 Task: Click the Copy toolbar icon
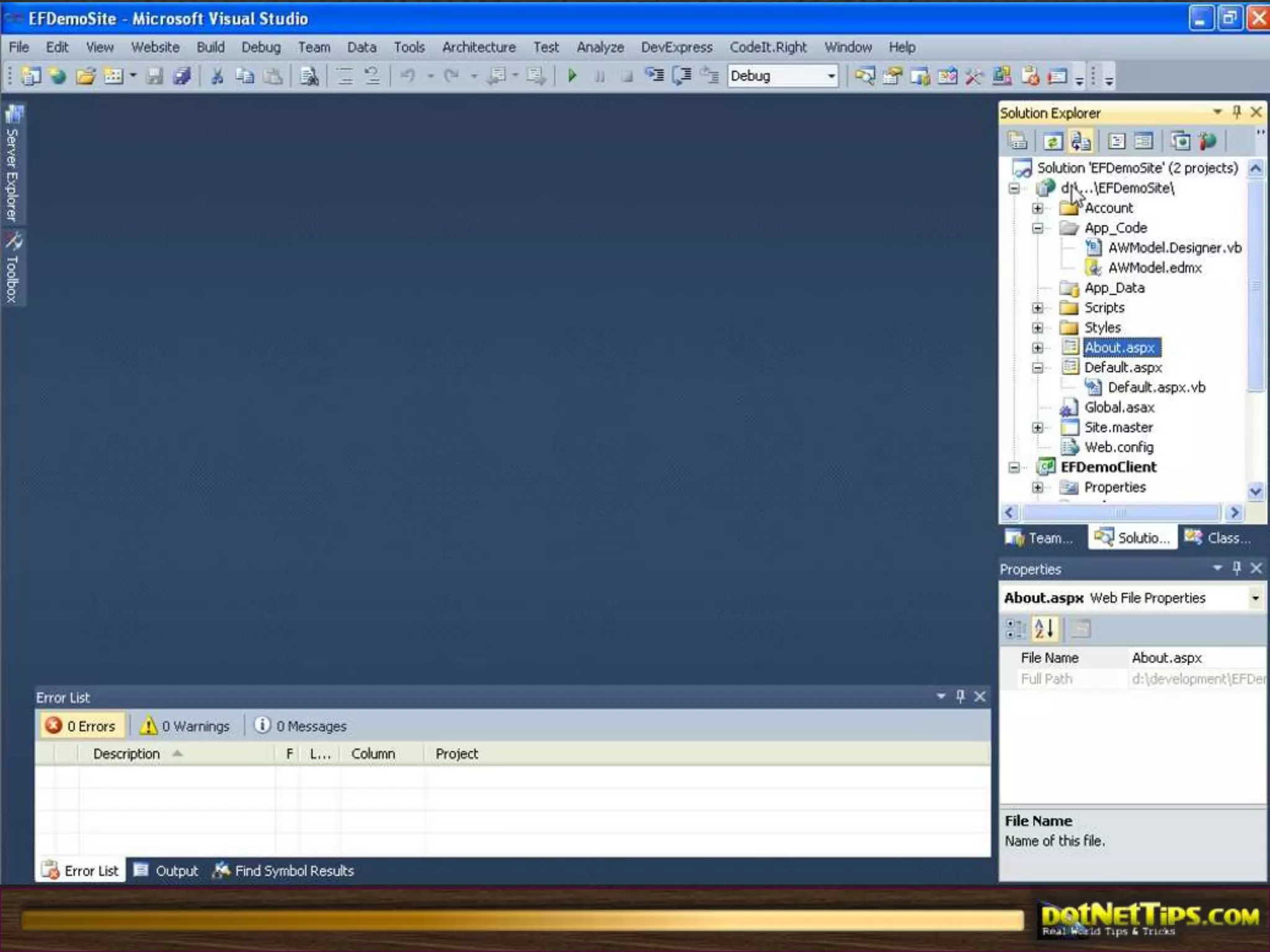[x=244, y=76]
